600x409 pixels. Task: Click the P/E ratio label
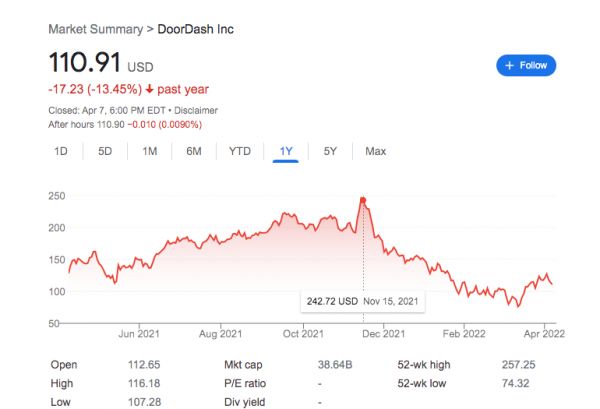point(243,383)
